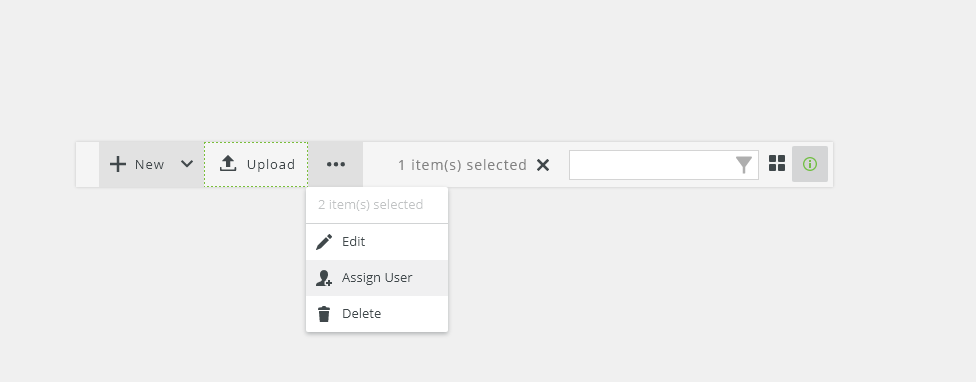
Task: Select Assign User menu entry
Action: pos(377,277)
